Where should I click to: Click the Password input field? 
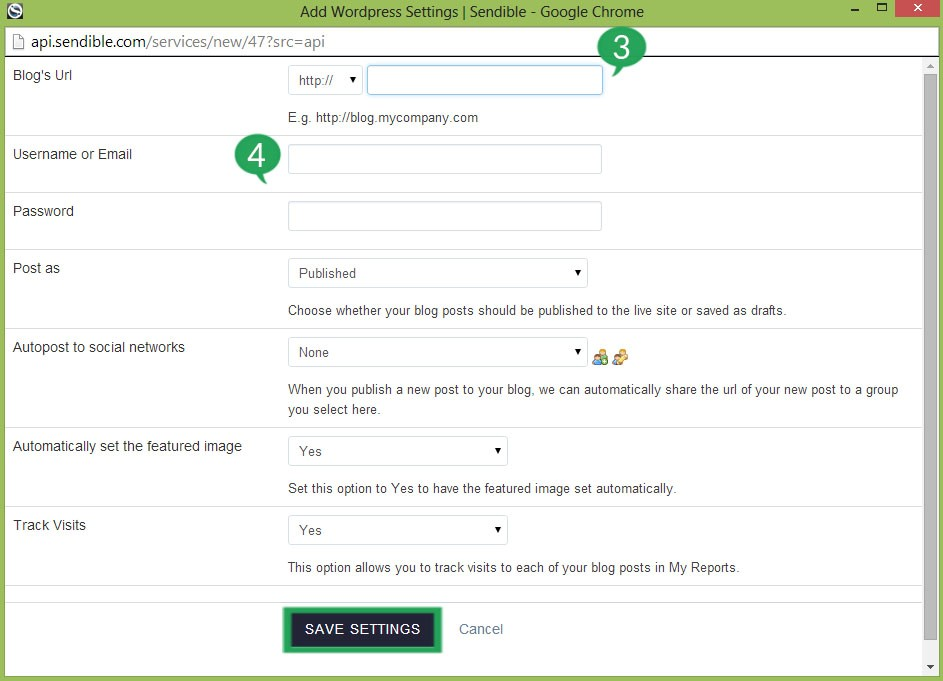tap(444, 216)
